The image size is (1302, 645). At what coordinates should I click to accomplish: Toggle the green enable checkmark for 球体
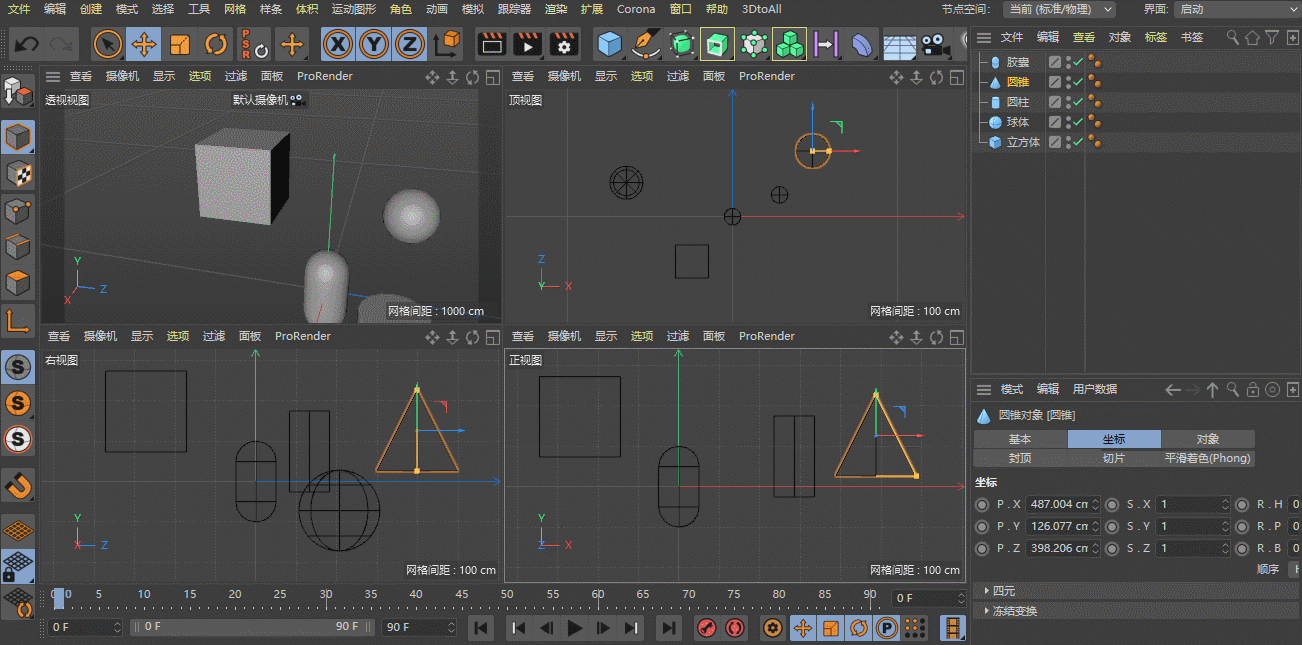click(1078, 122)
